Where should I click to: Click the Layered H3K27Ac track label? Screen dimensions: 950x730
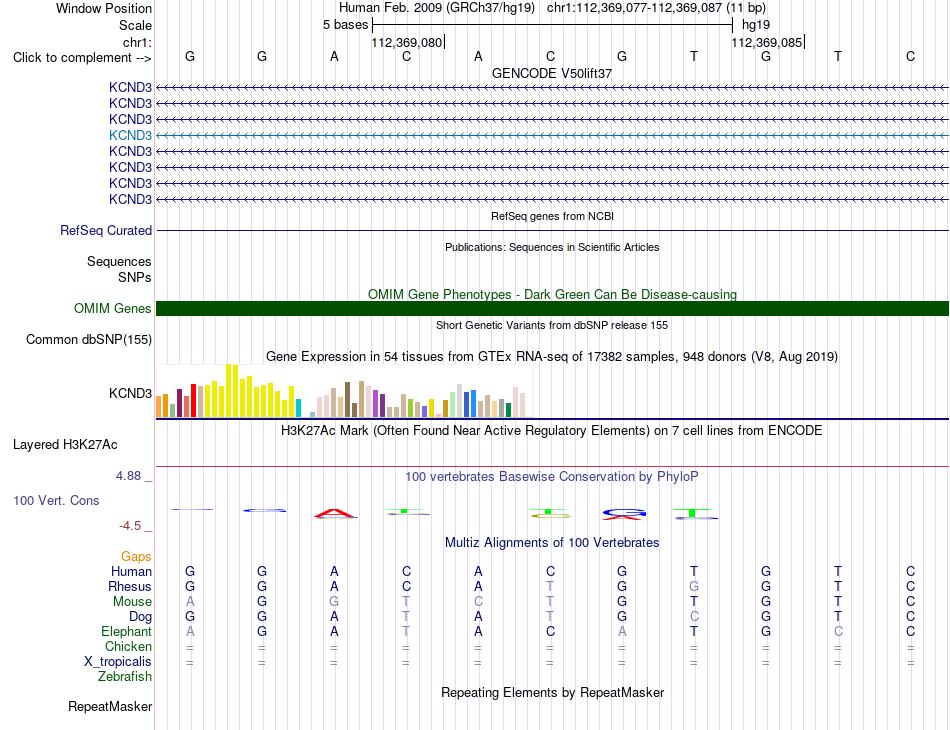[65, 445]
